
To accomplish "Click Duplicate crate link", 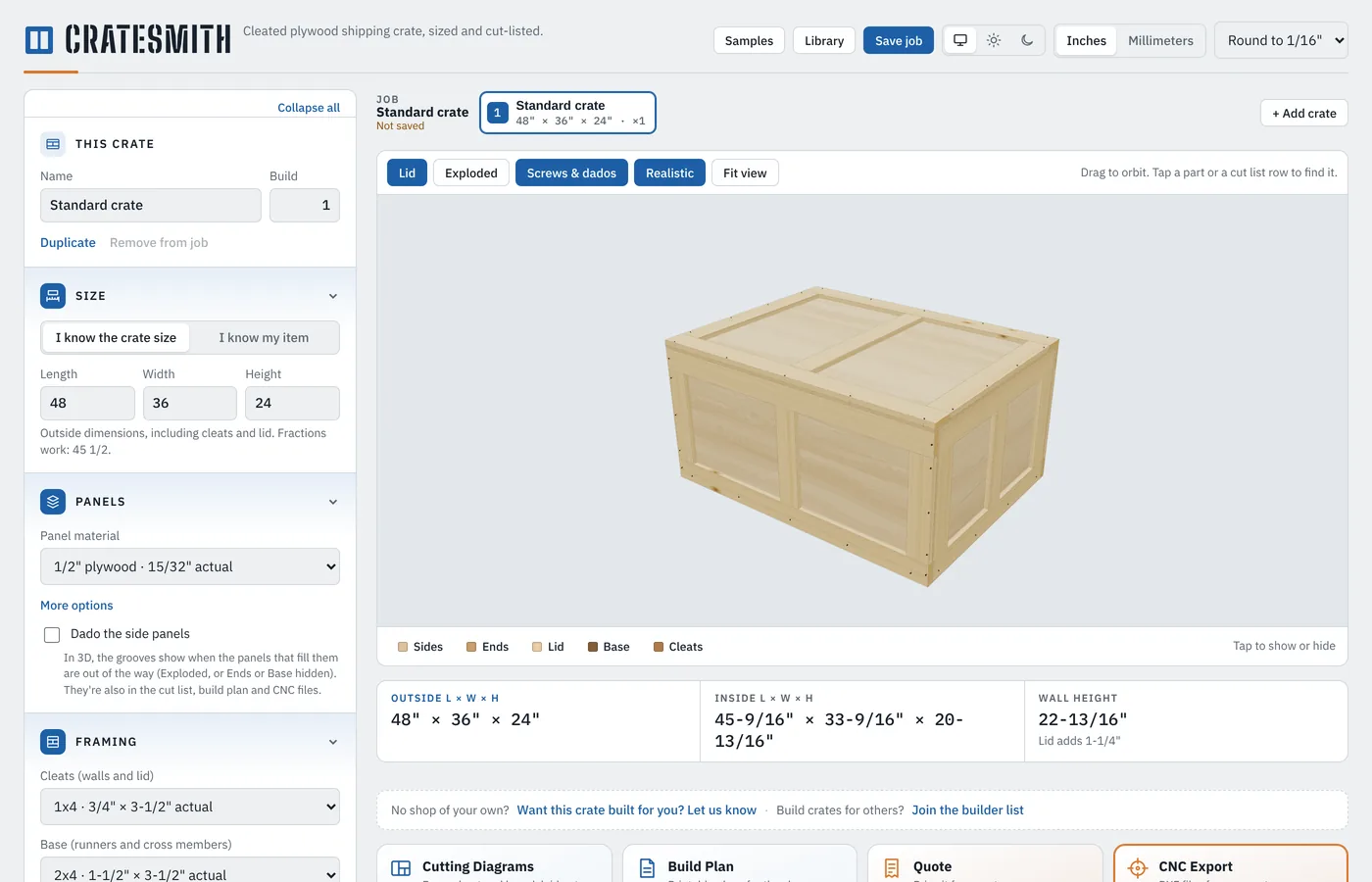I will coord(68,243).
